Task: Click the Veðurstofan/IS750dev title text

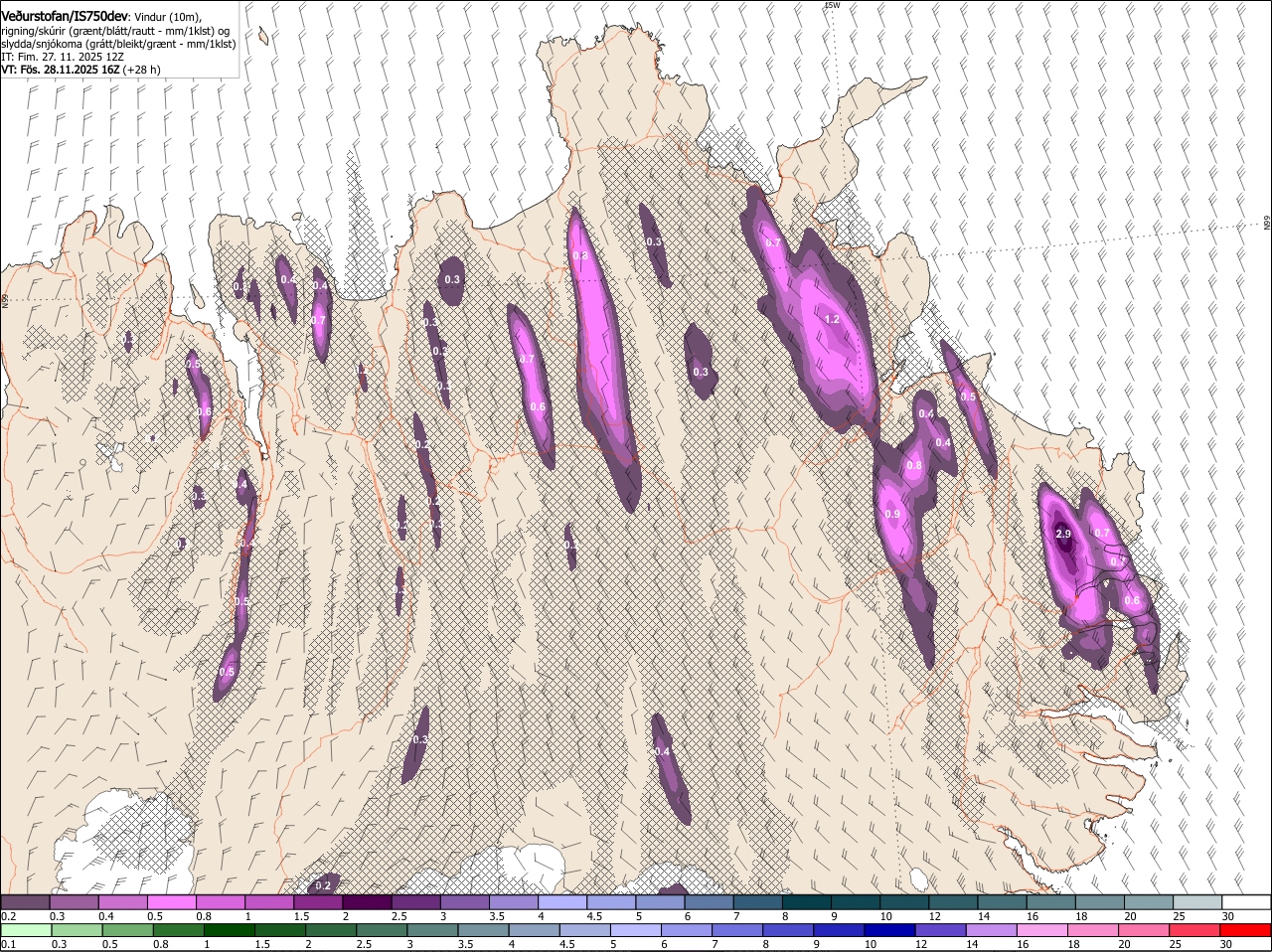Action: [64, 16]
